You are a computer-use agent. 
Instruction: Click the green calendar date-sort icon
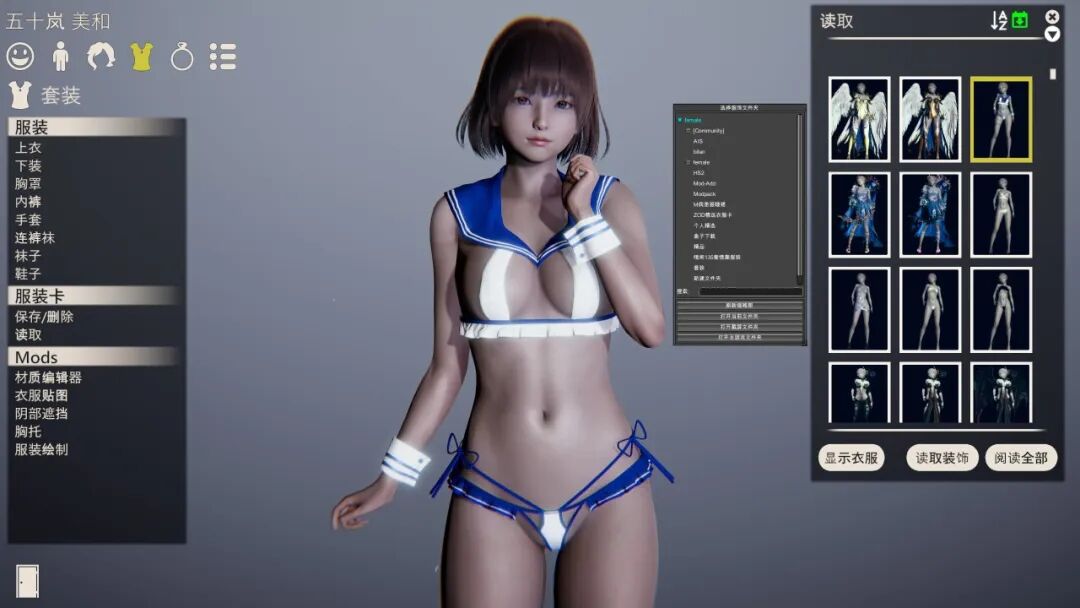pyautogui.click(x=1020, y=20)
